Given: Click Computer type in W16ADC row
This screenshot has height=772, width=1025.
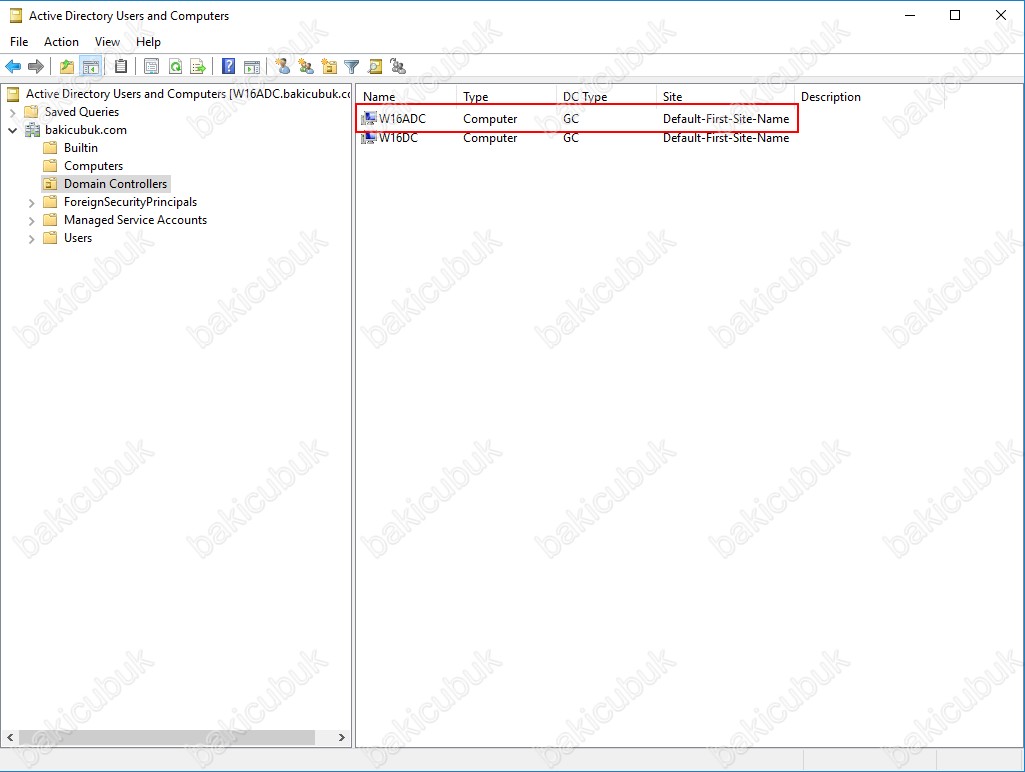Looking at the screenshot, I should coord(490,119).
